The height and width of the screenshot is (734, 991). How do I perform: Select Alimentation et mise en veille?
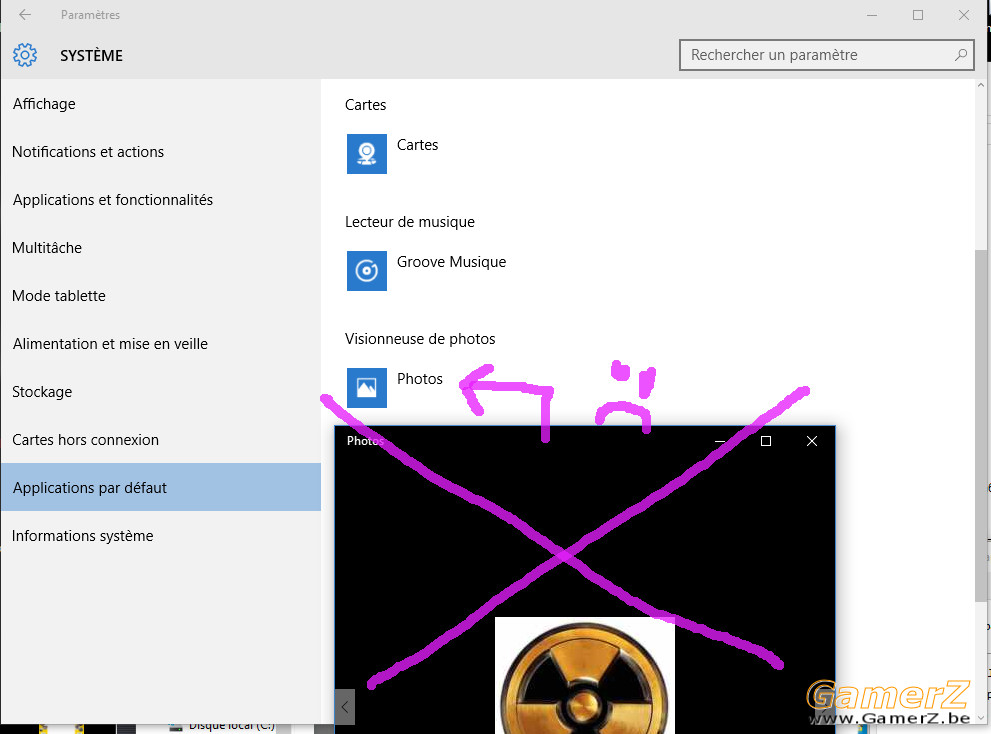[161, 344]
